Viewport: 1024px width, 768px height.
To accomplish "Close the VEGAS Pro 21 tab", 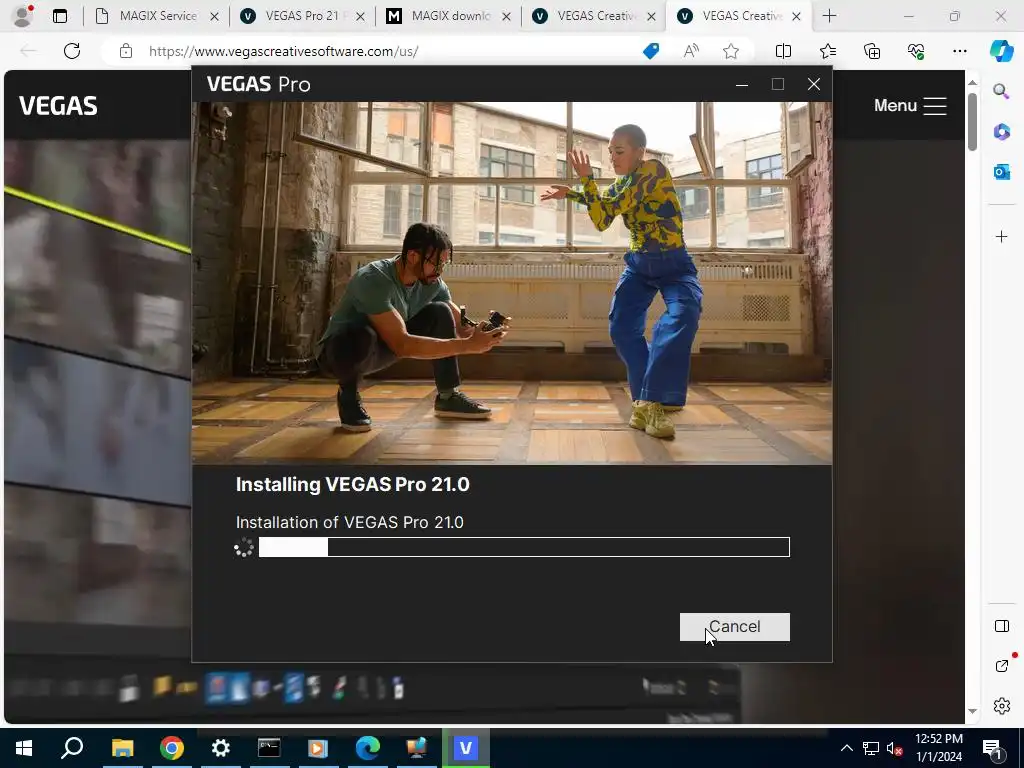I will tap(360, 17).
